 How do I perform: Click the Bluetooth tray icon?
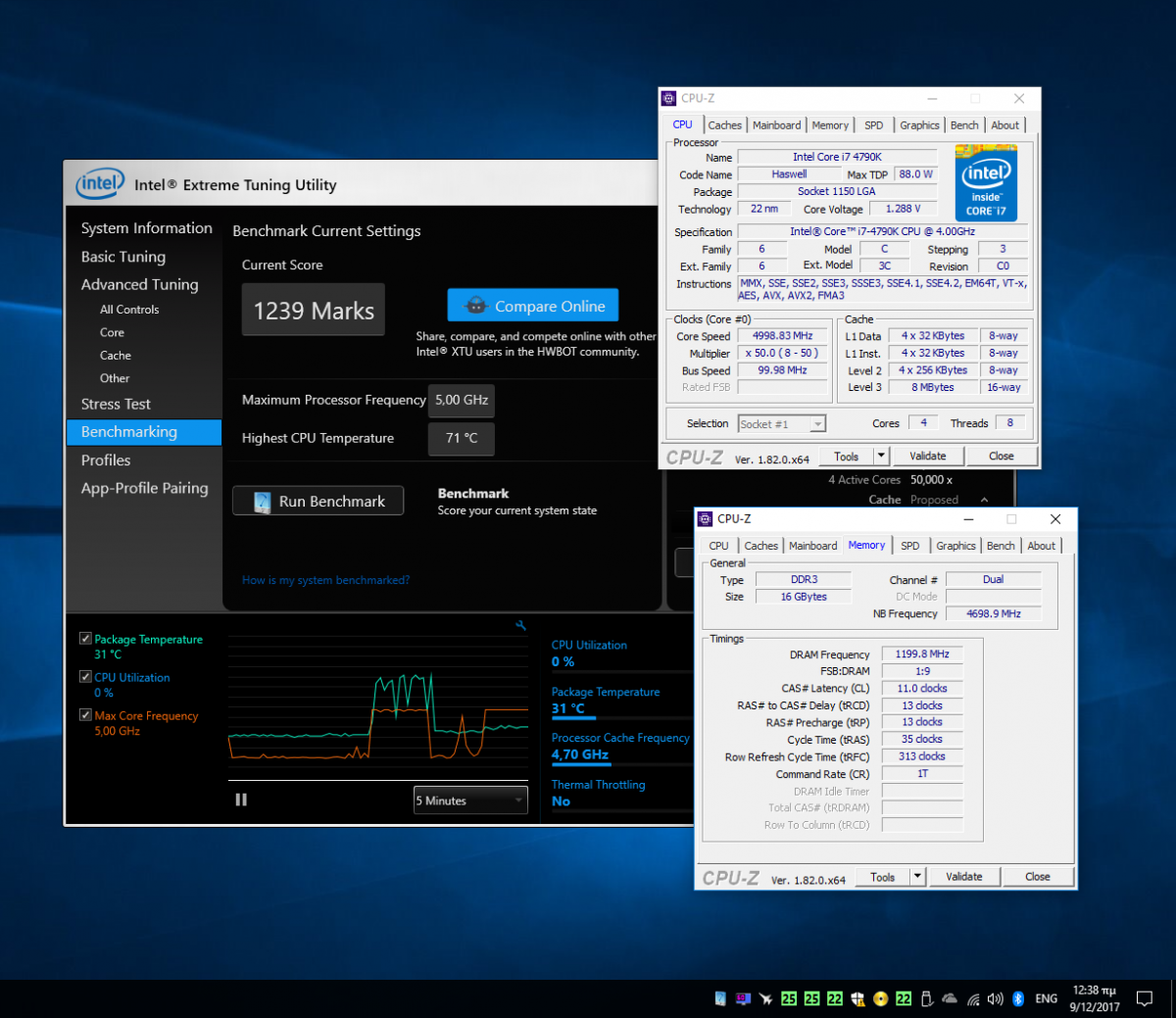[1018, 999]
